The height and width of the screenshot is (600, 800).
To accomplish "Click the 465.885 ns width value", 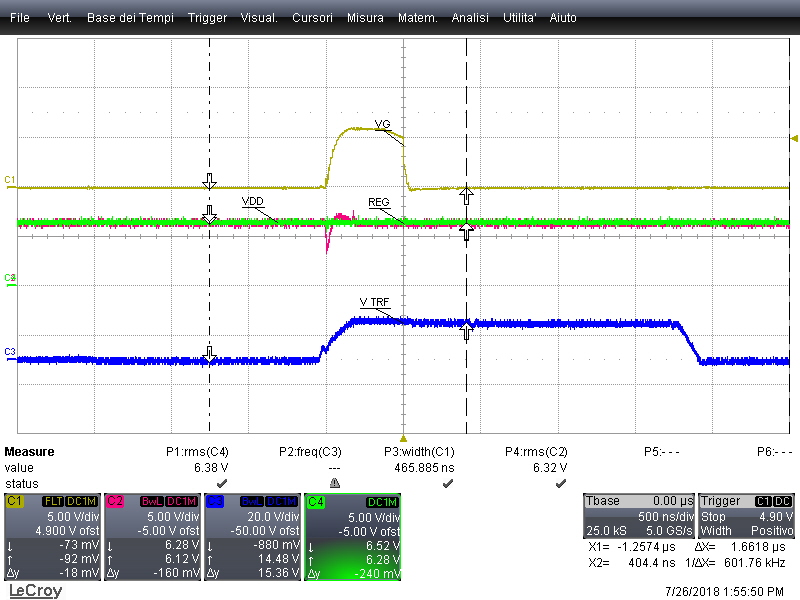I will click(x=424, y=467).
